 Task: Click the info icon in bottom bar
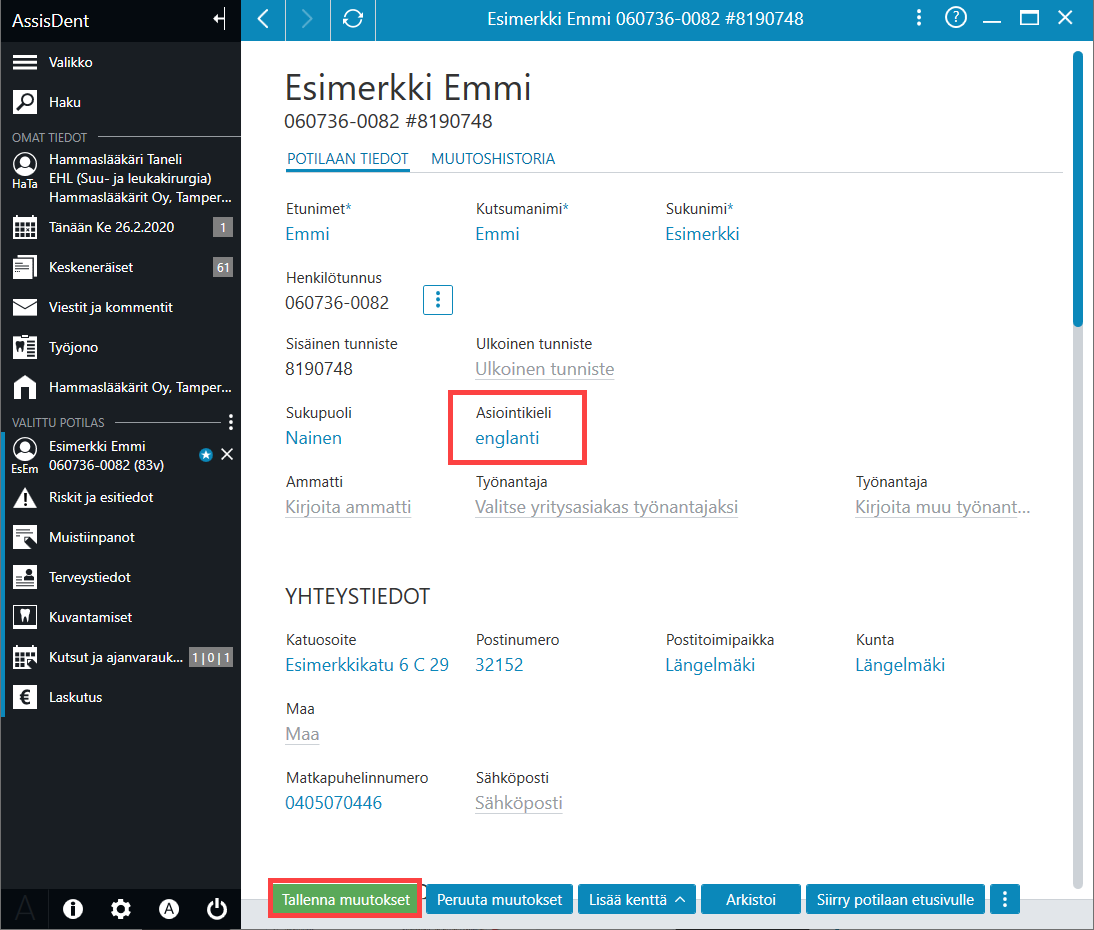coord(73,908)
